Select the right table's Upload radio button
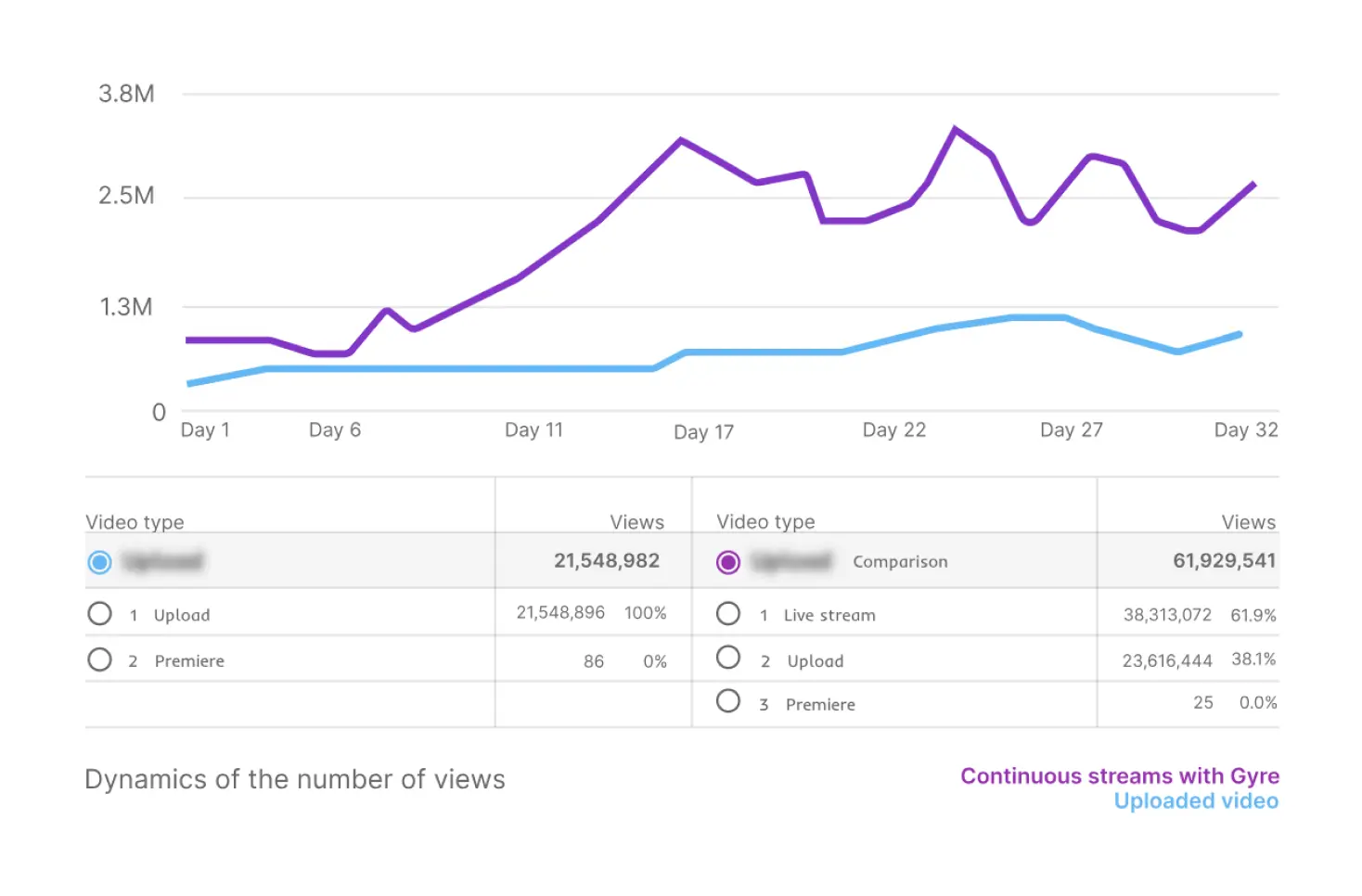The width and height of the screenshot is (1362, 896). [728, 659]
